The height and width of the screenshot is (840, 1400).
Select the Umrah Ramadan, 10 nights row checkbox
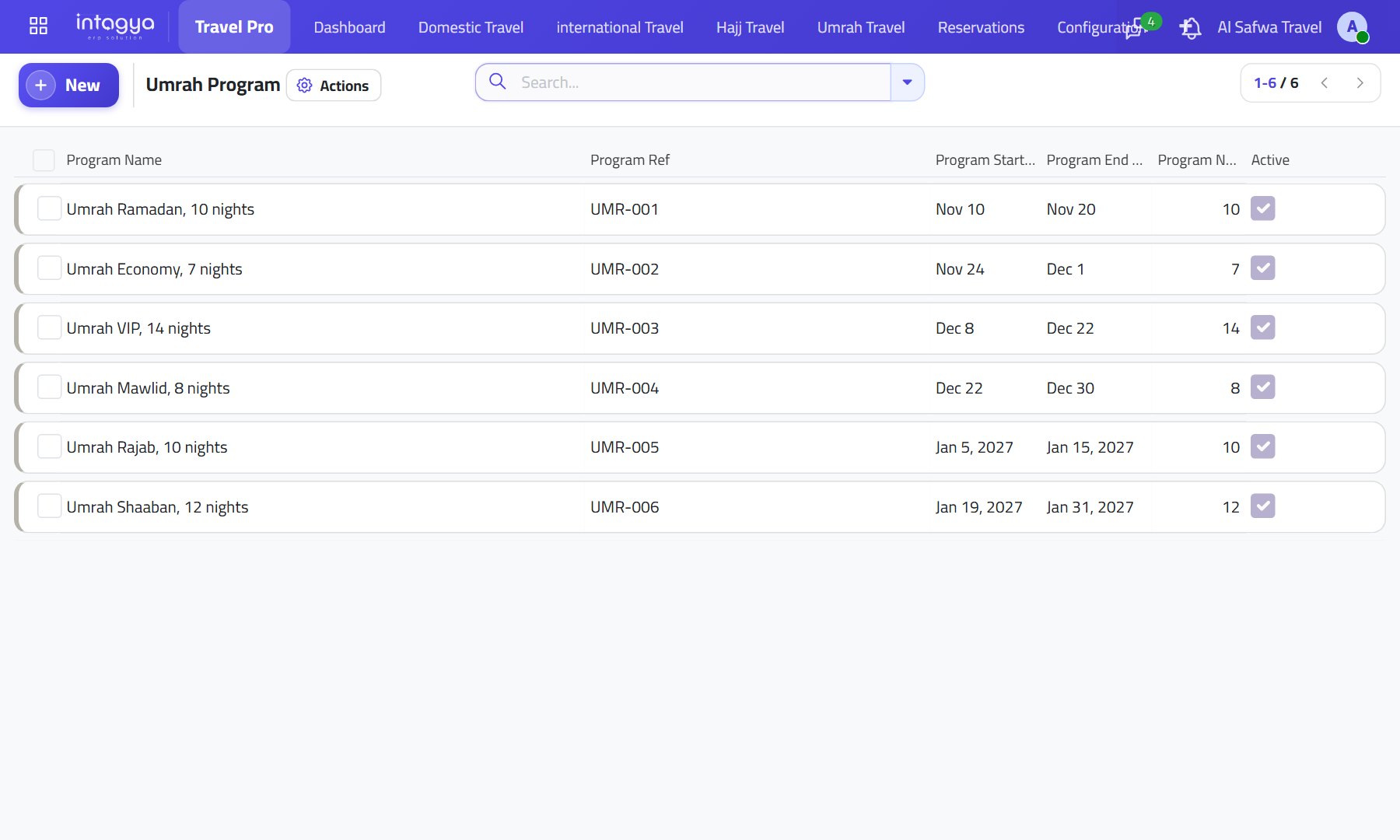pos(50,208)
